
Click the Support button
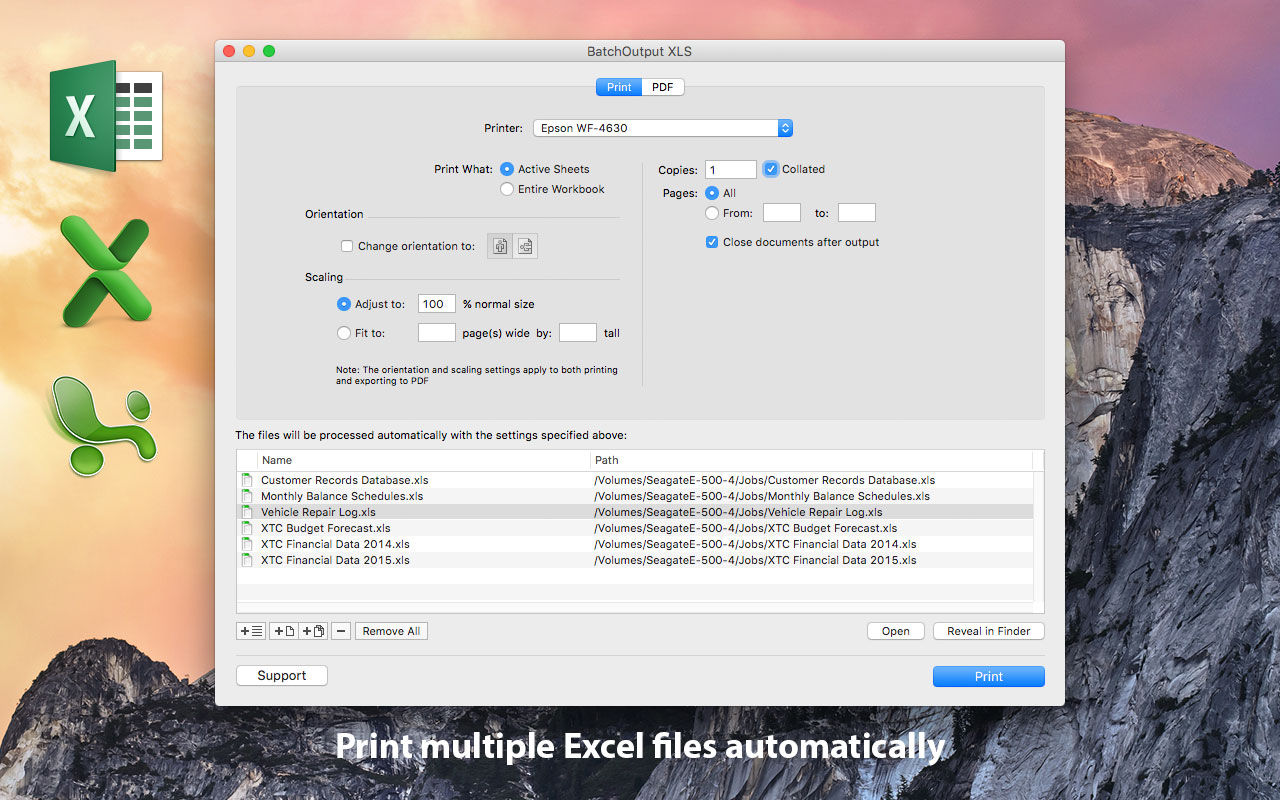click(x=282, y=676)
